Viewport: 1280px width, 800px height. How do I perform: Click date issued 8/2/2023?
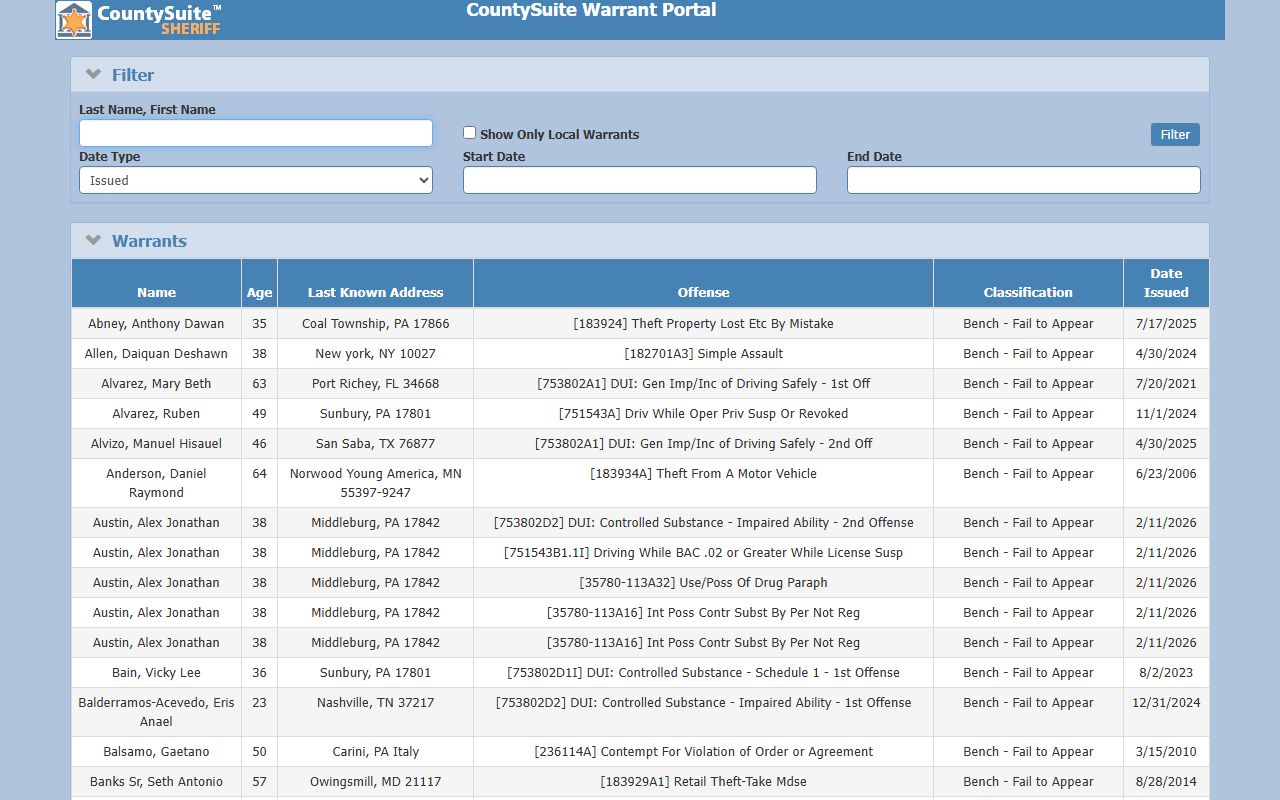[1166, 672]
